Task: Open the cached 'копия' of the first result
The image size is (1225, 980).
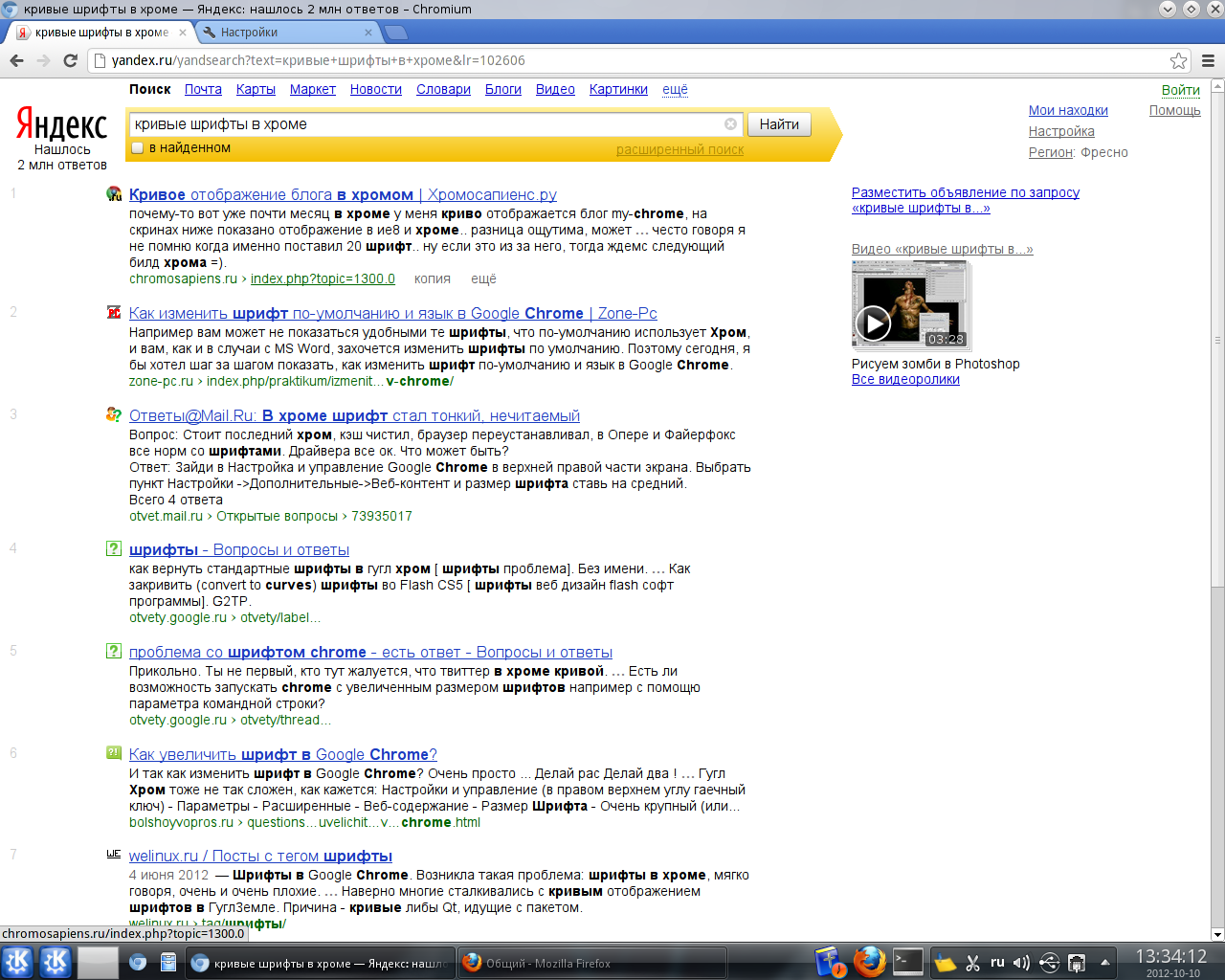Action: click(x=433, y=278)
